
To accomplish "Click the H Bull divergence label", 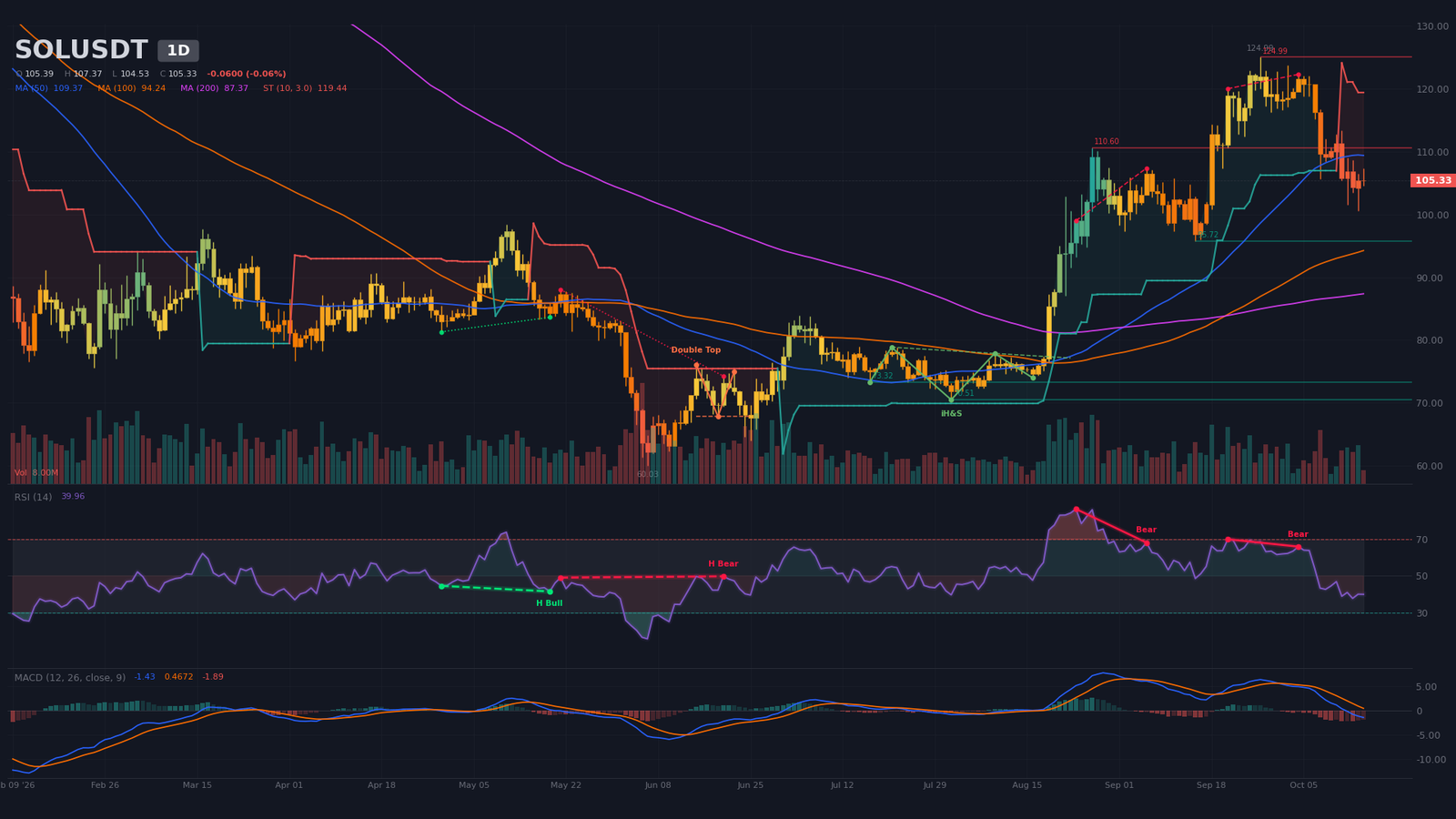I will pos(550,603).
